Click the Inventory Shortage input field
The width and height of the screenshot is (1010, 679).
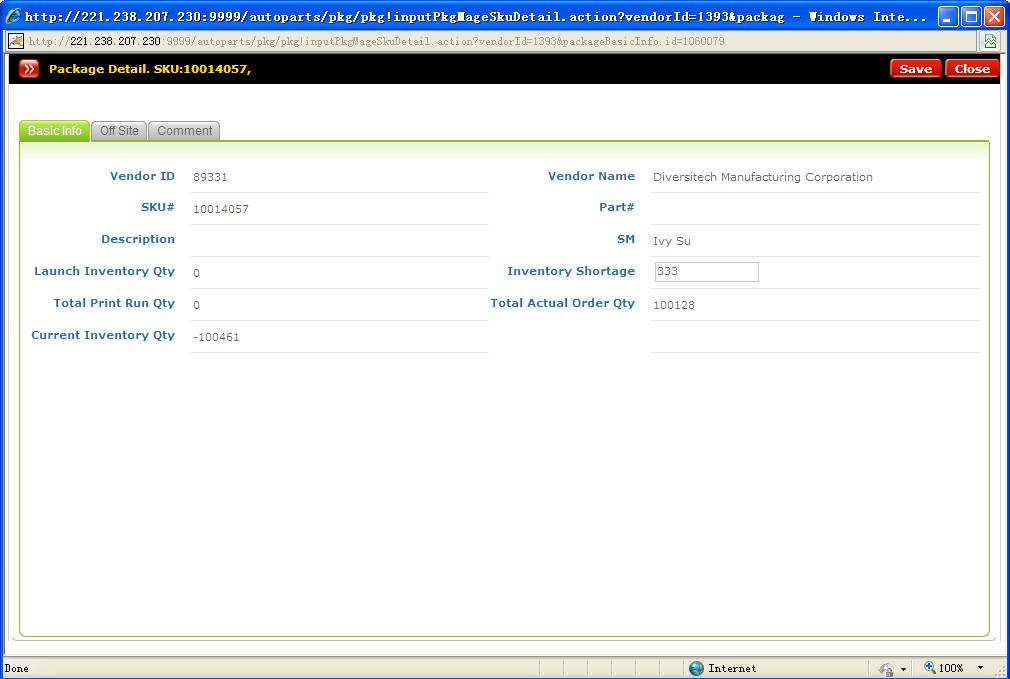pyautogui.click(x=706, y=272)
